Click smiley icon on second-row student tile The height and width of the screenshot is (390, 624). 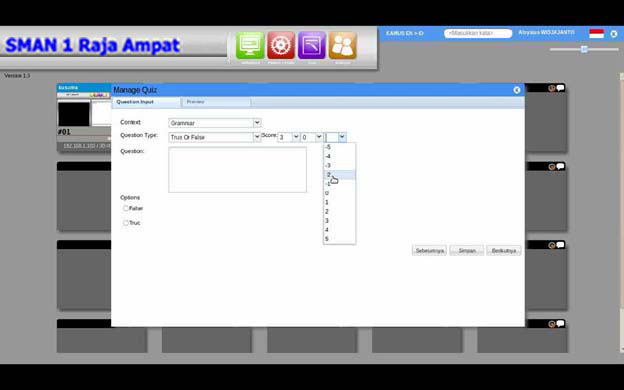[x=552, y=167]
